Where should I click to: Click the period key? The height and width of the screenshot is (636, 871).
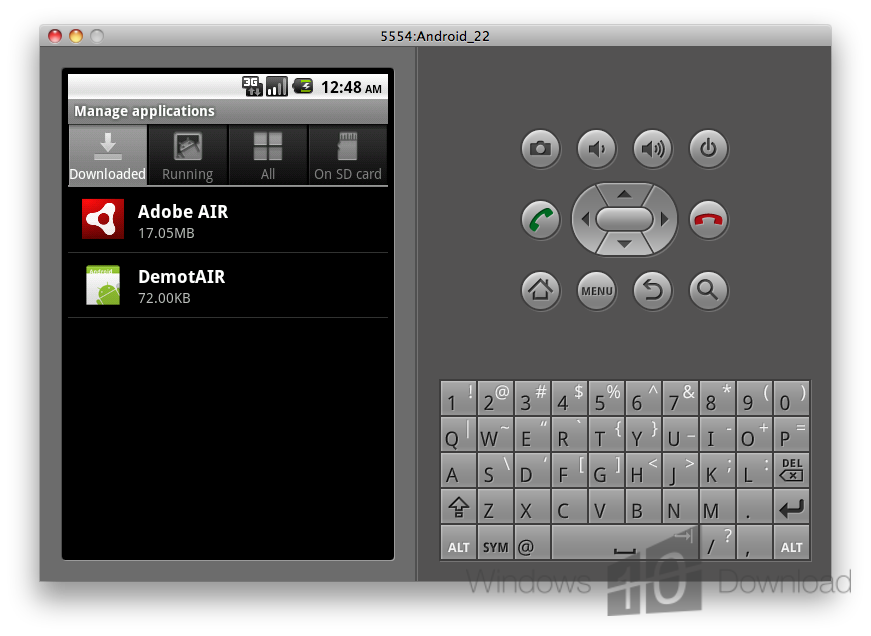pos(754,507)
